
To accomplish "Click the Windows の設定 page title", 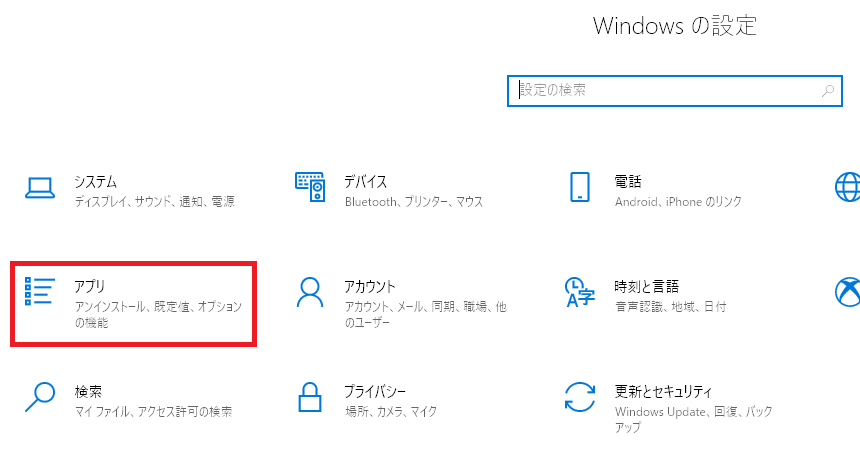I will (675, 26).
